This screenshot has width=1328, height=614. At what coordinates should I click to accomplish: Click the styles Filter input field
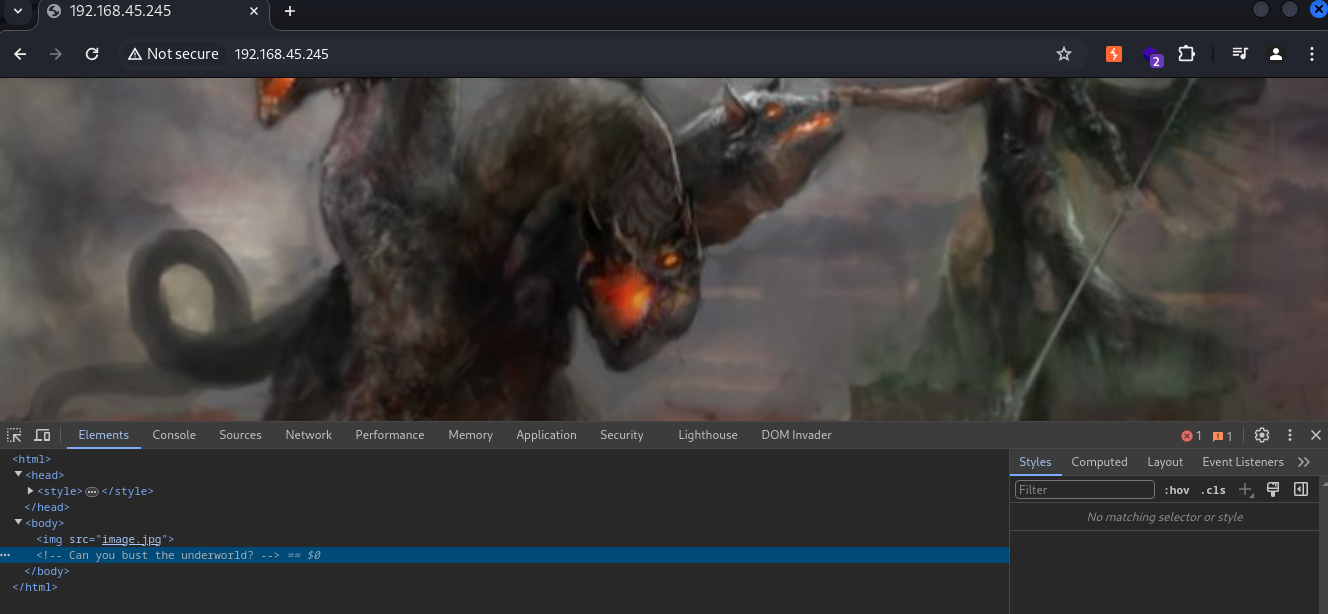click(x=1085, y=490)
